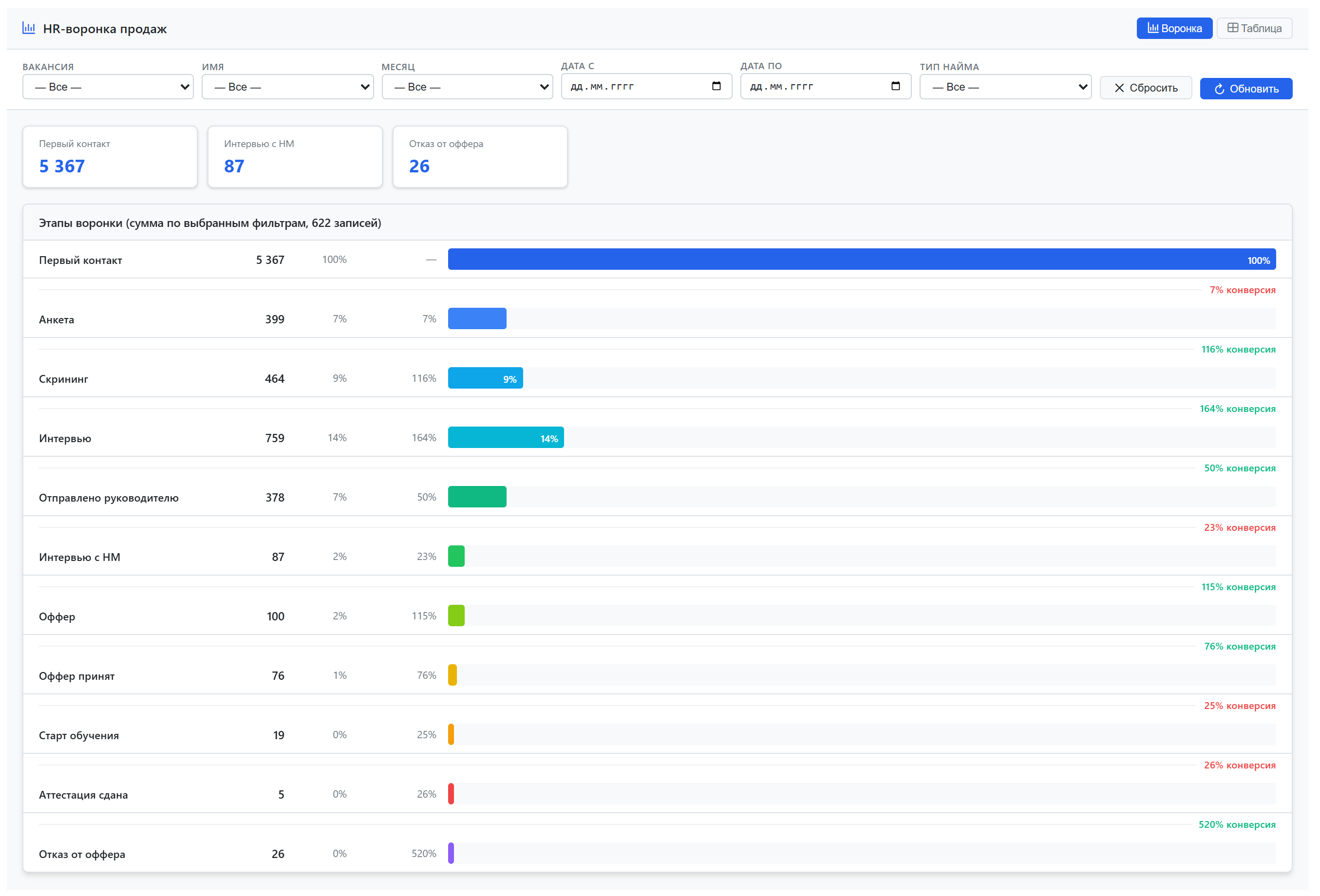Click the lime Оффер bar
Screen dimensions: 1320x896
456,616
